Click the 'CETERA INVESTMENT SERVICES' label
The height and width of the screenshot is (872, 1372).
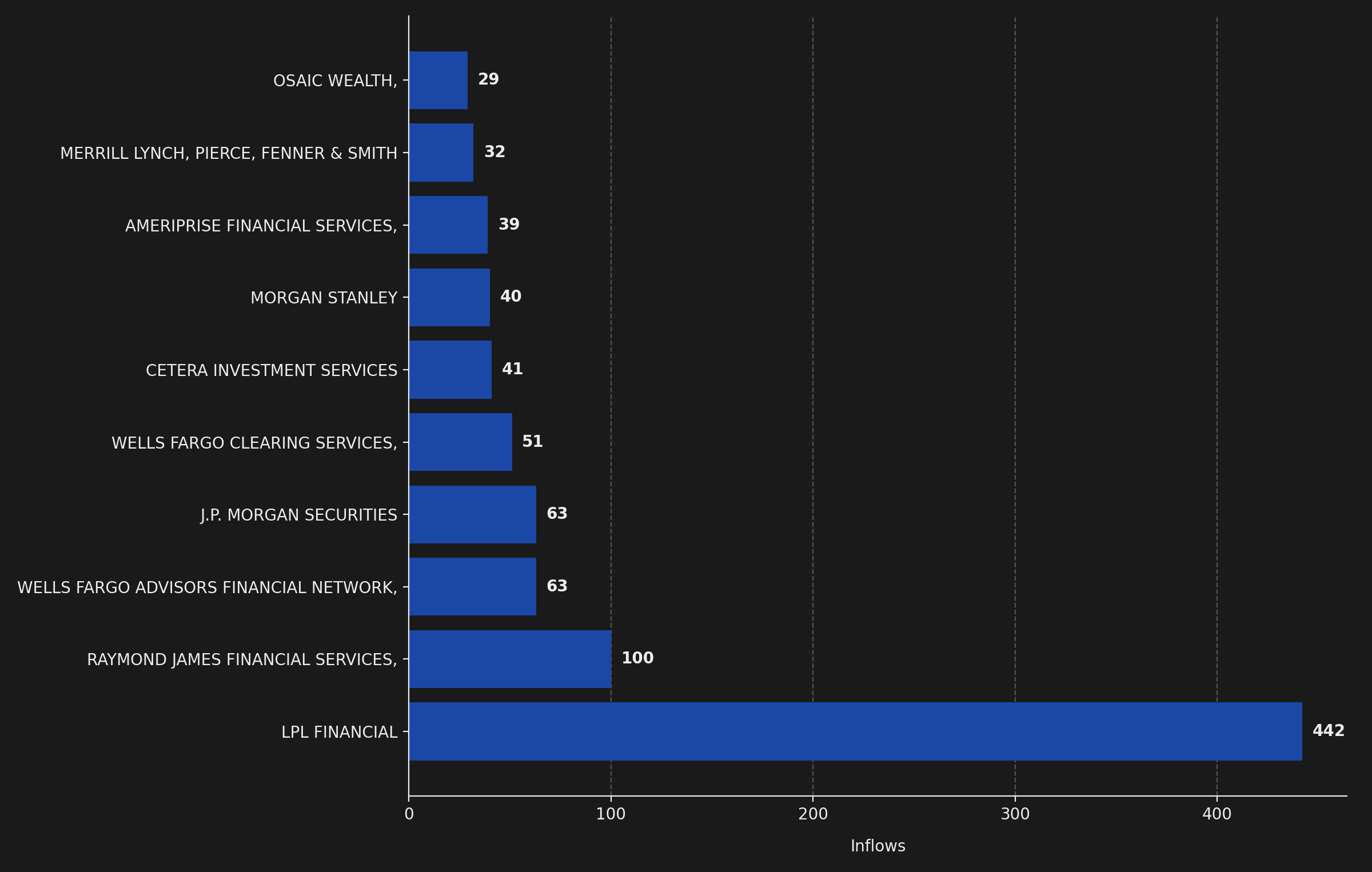pos(272,370)
